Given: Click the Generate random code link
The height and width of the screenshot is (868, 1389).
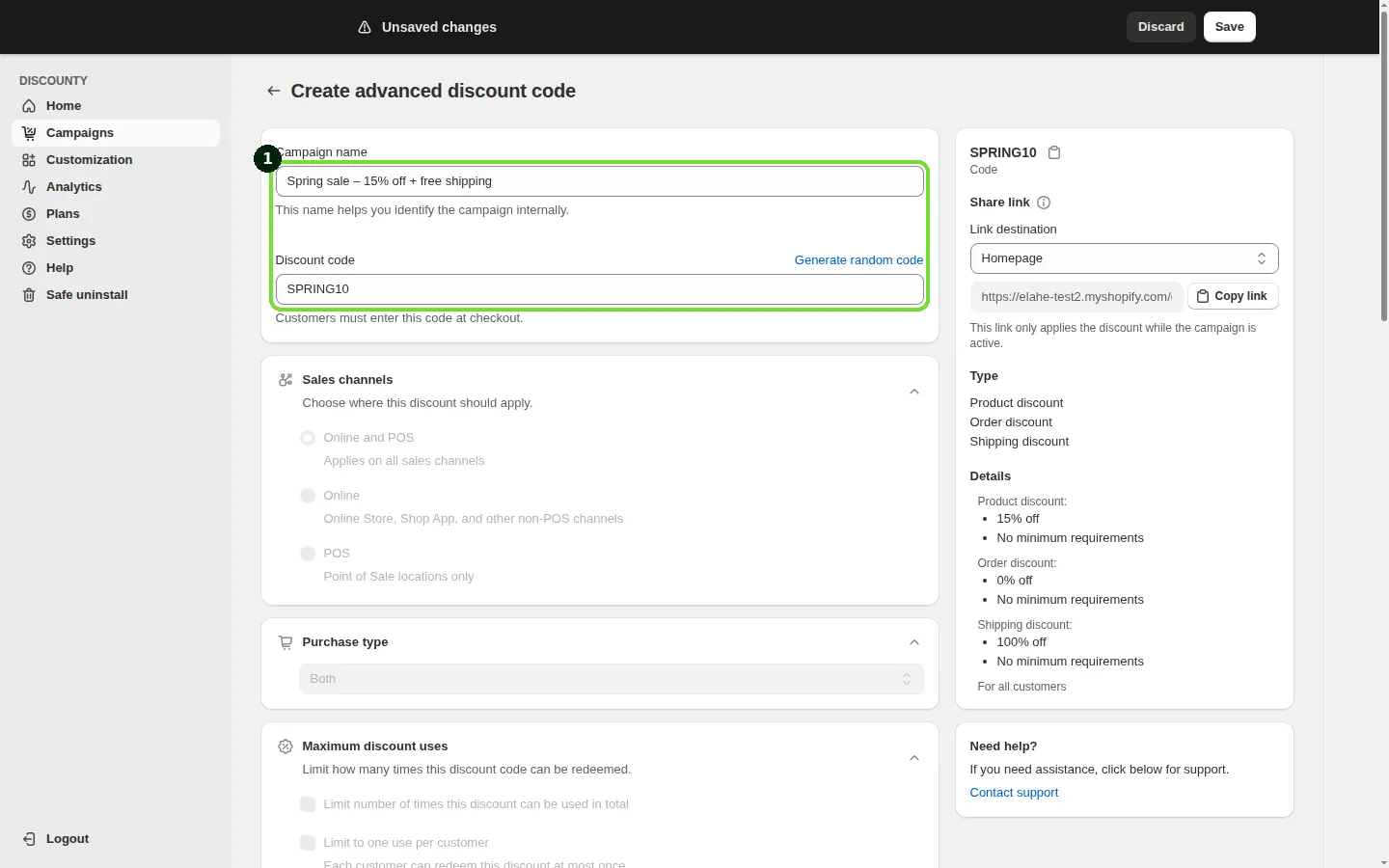Looking at the screenshot, I should pos(858,260).
